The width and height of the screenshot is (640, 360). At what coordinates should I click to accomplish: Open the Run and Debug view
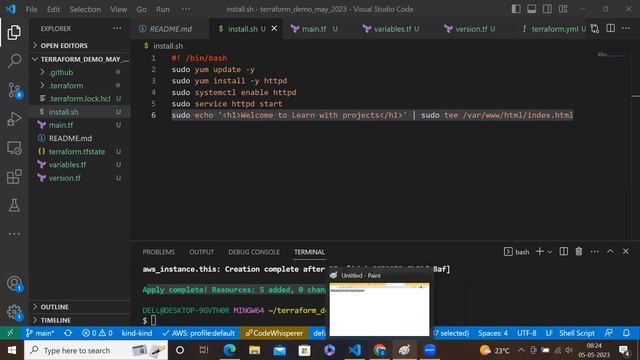point(14,119)
